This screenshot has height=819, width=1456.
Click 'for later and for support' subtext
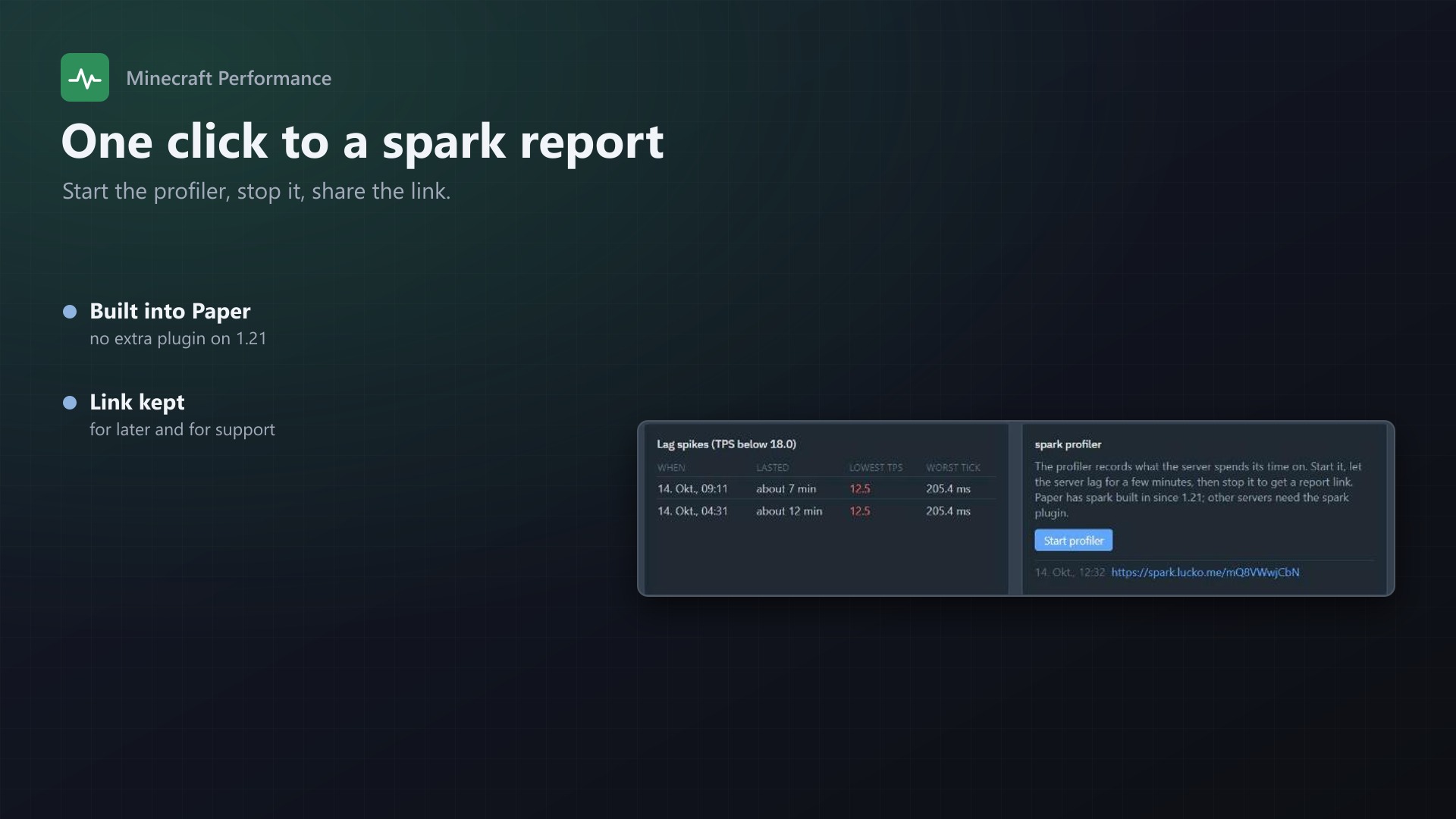point(182,430)
